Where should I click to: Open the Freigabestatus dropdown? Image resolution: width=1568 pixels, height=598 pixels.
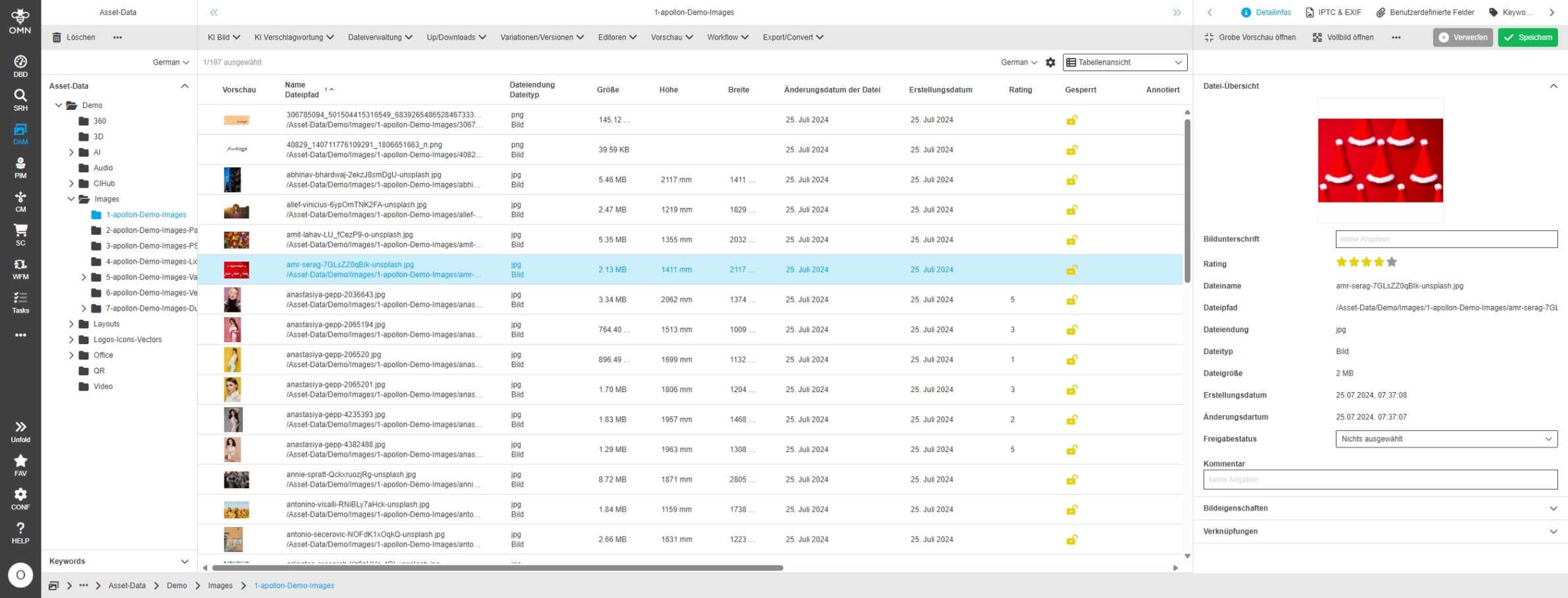tap(1446, 439)
